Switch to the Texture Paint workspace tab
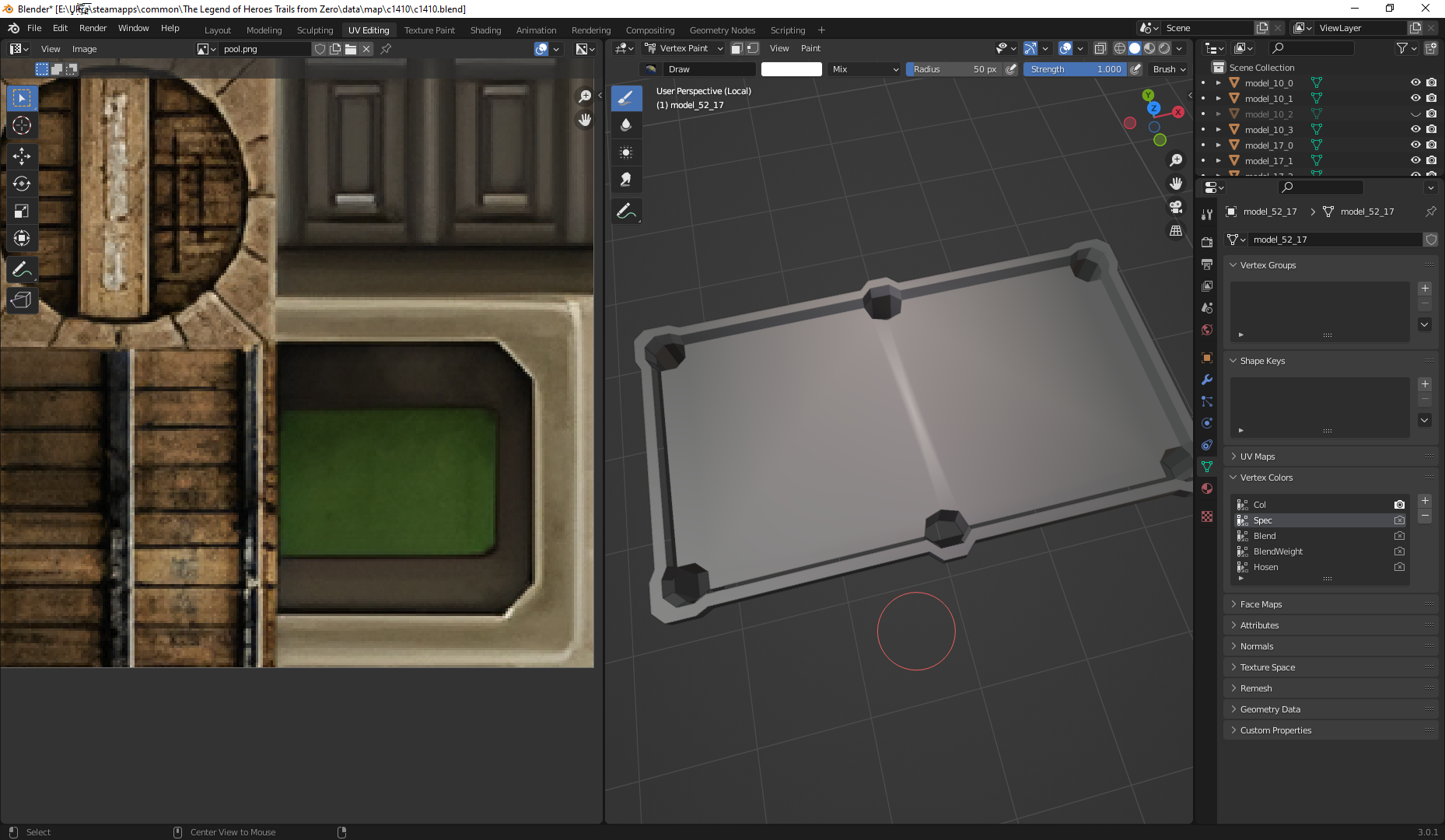Screen dimensions: 1445x840 click(x=429, y=30)
